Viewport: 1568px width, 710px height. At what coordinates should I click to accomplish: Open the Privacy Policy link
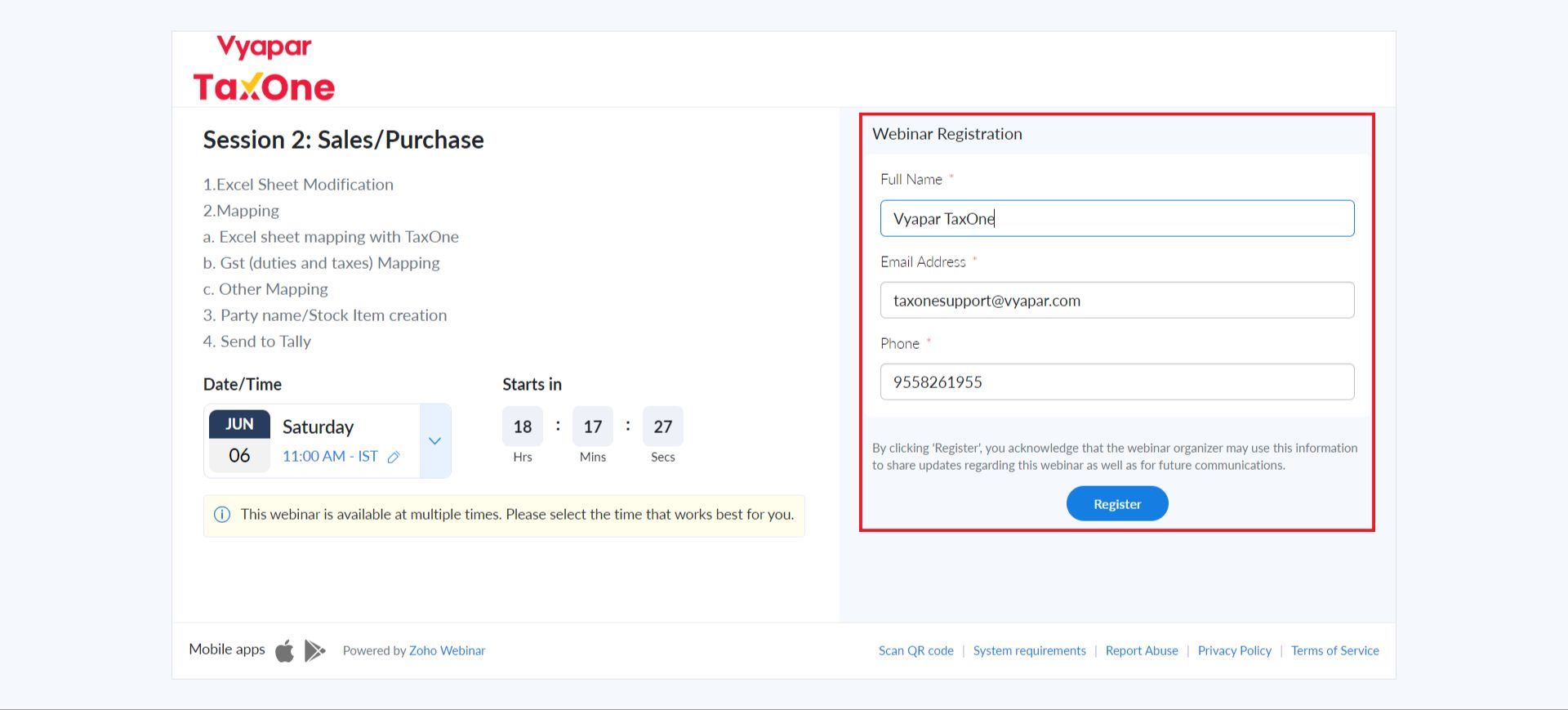point(1235,650)
